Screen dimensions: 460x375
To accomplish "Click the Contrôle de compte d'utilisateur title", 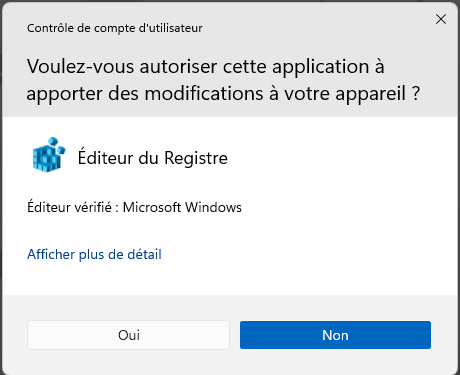I will [115, 28].
